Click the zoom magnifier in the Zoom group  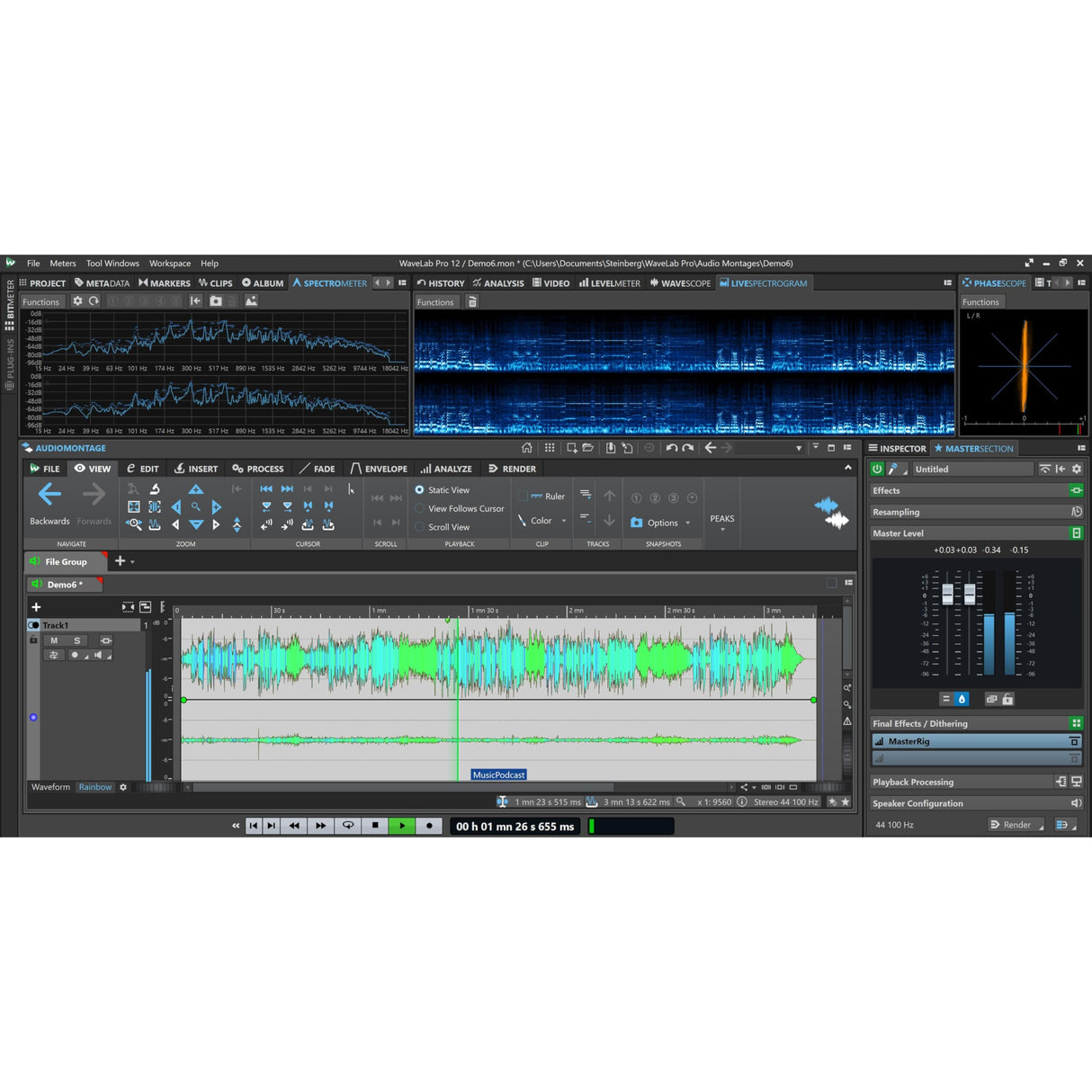point(195,507)
